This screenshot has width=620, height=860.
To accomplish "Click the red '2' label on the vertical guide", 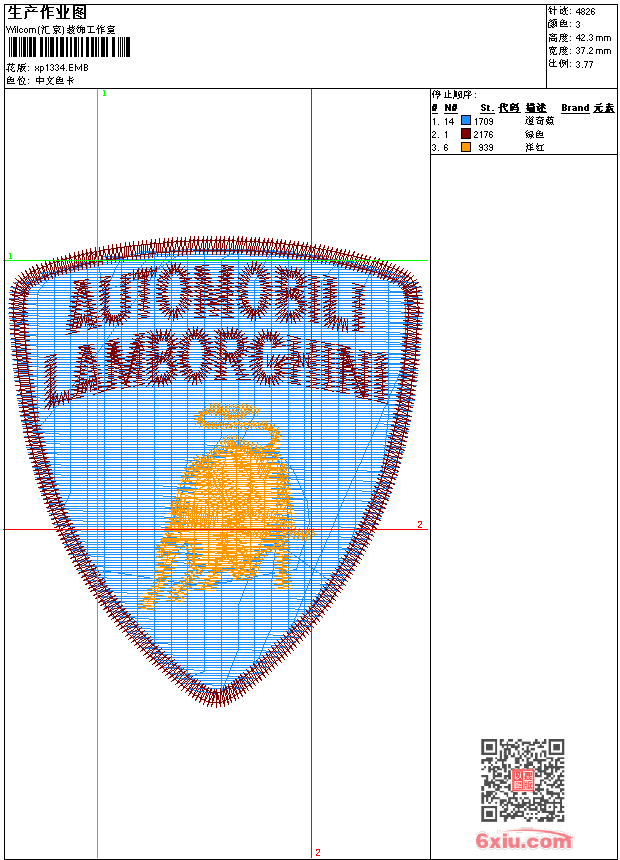I will tap(318, 852).
